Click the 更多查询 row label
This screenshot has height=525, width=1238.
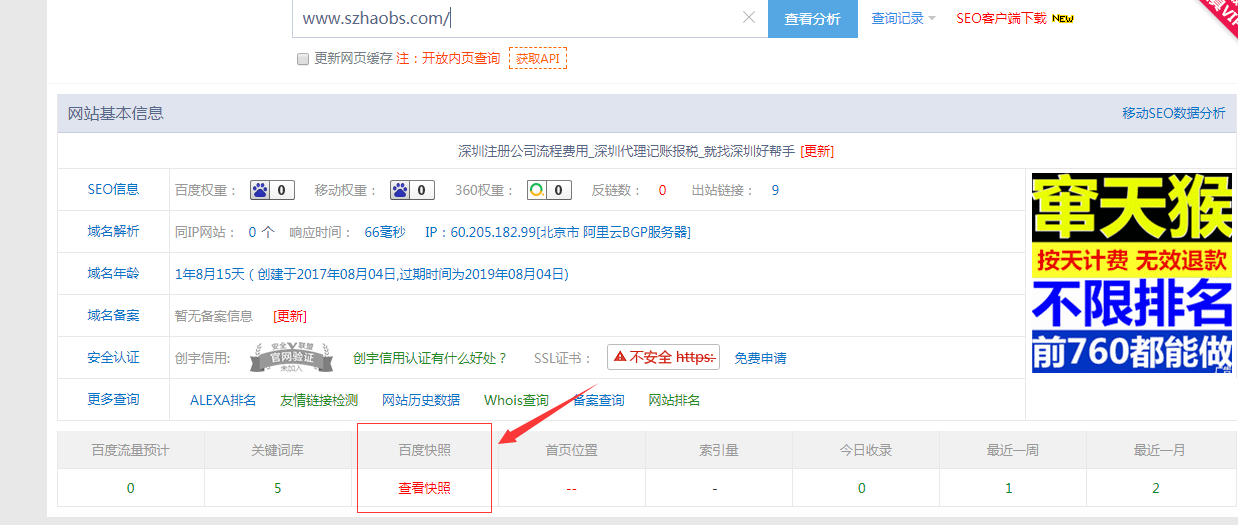coord(113,399)
